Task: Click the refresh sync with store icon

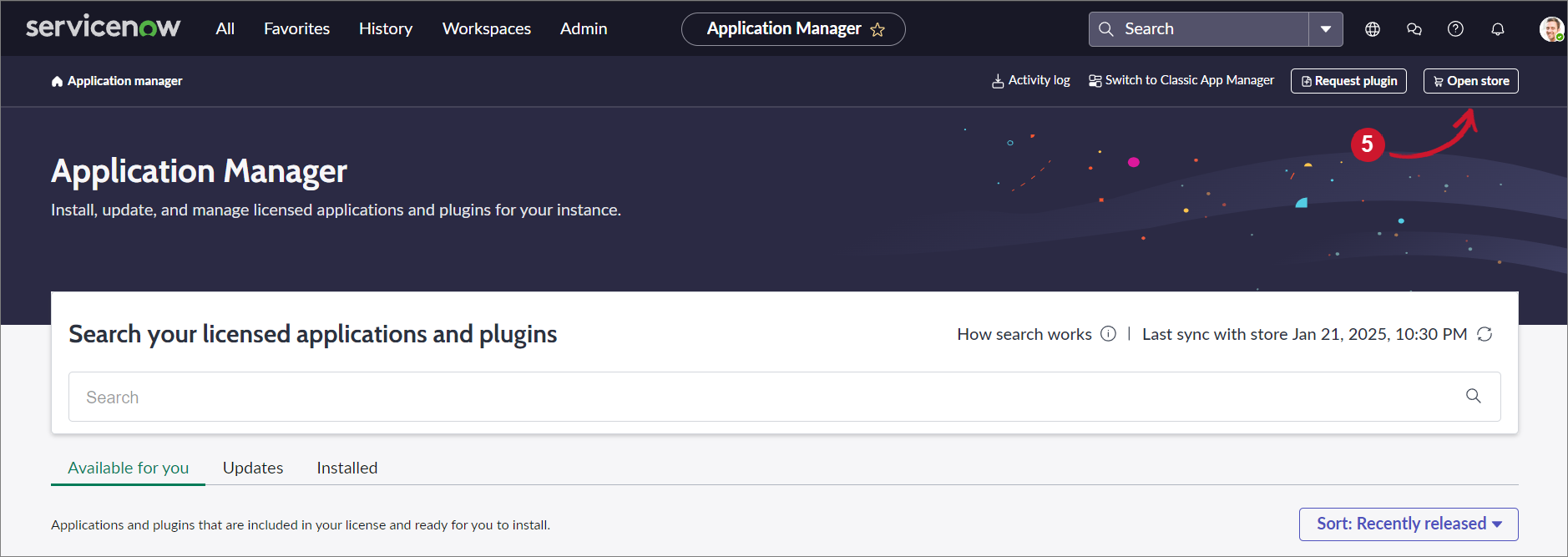Action: point(1485,334)
